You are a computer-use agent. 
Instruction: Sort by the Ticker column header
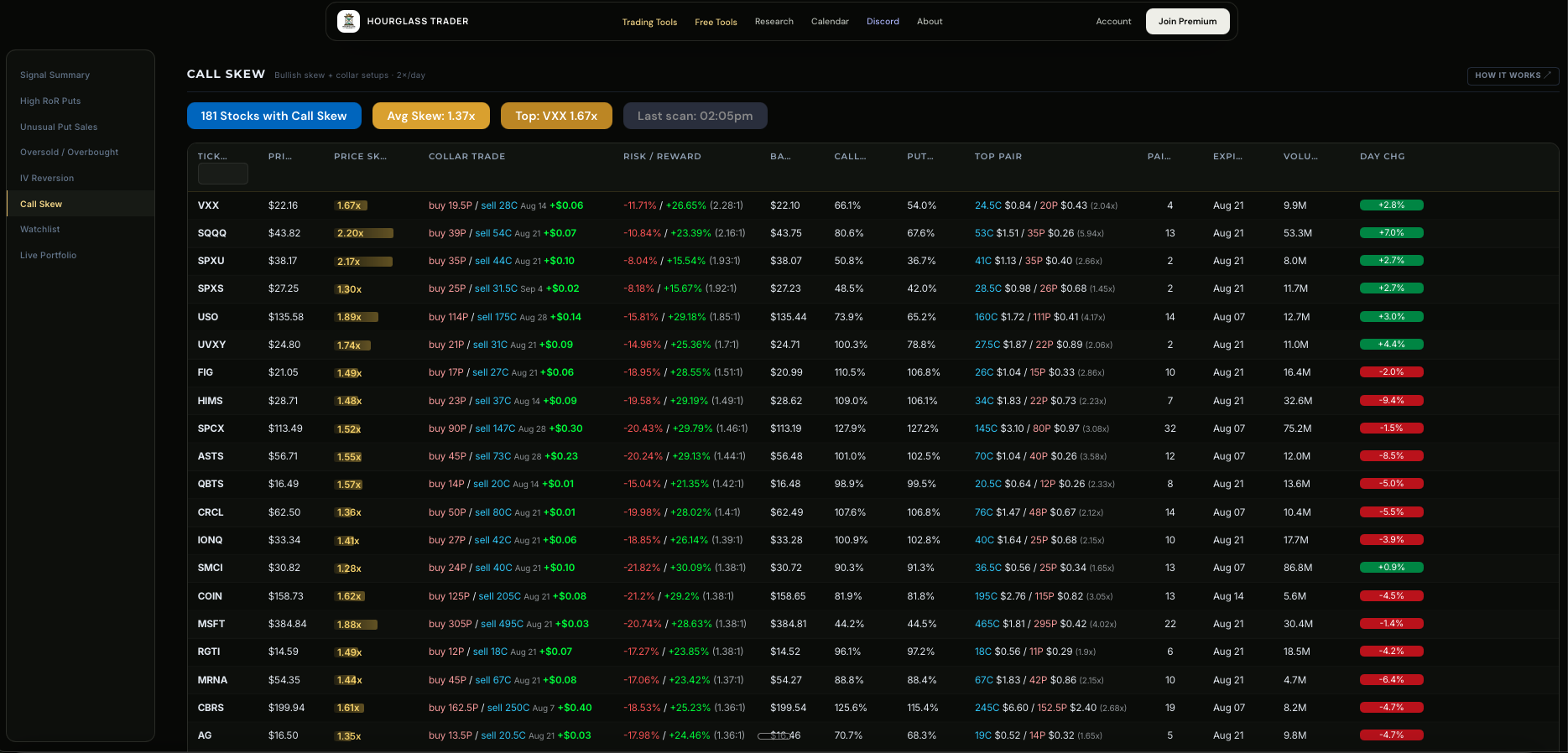pos(212,157)
